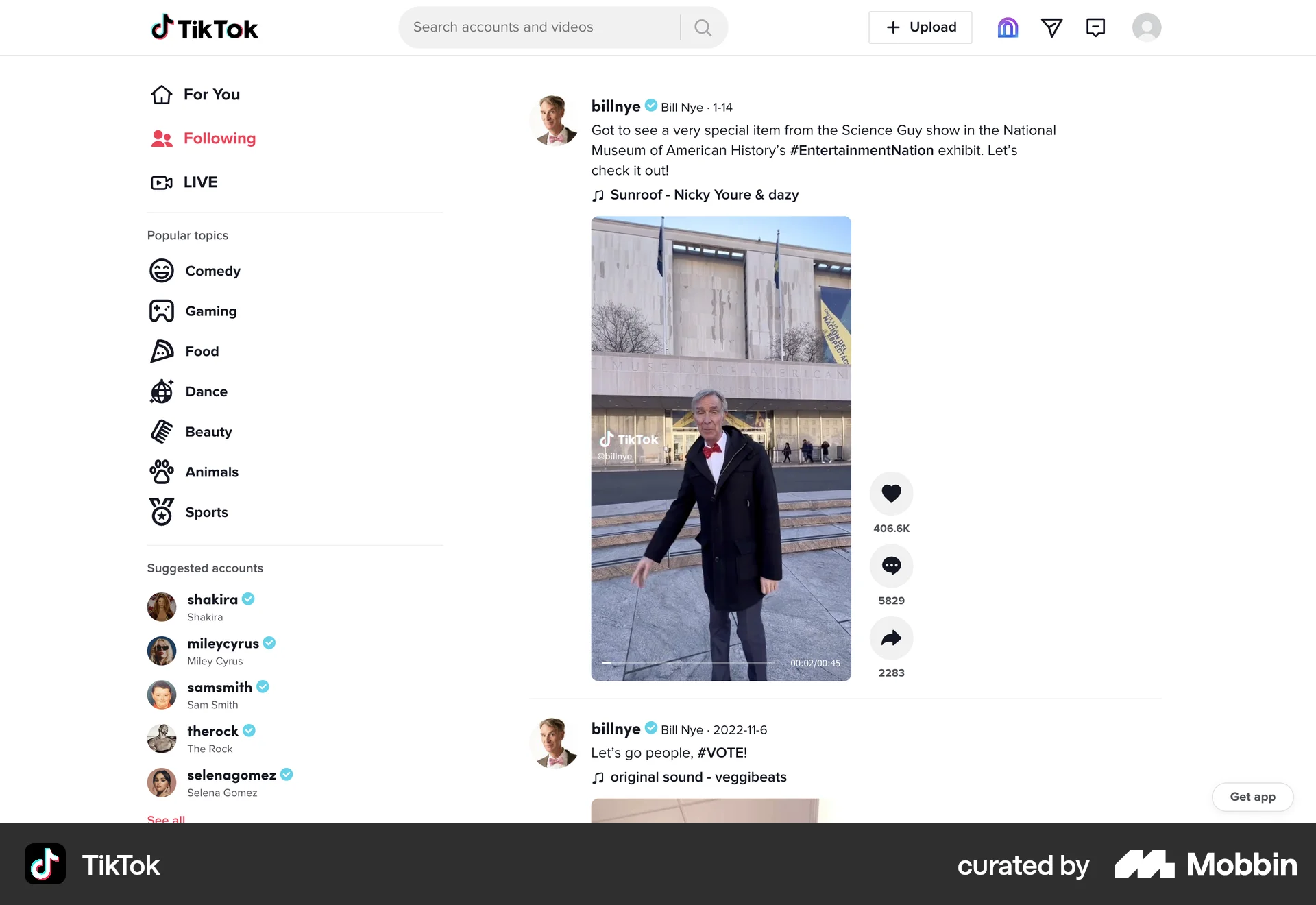Open the Inbox messages icon

pos(1095,27)
